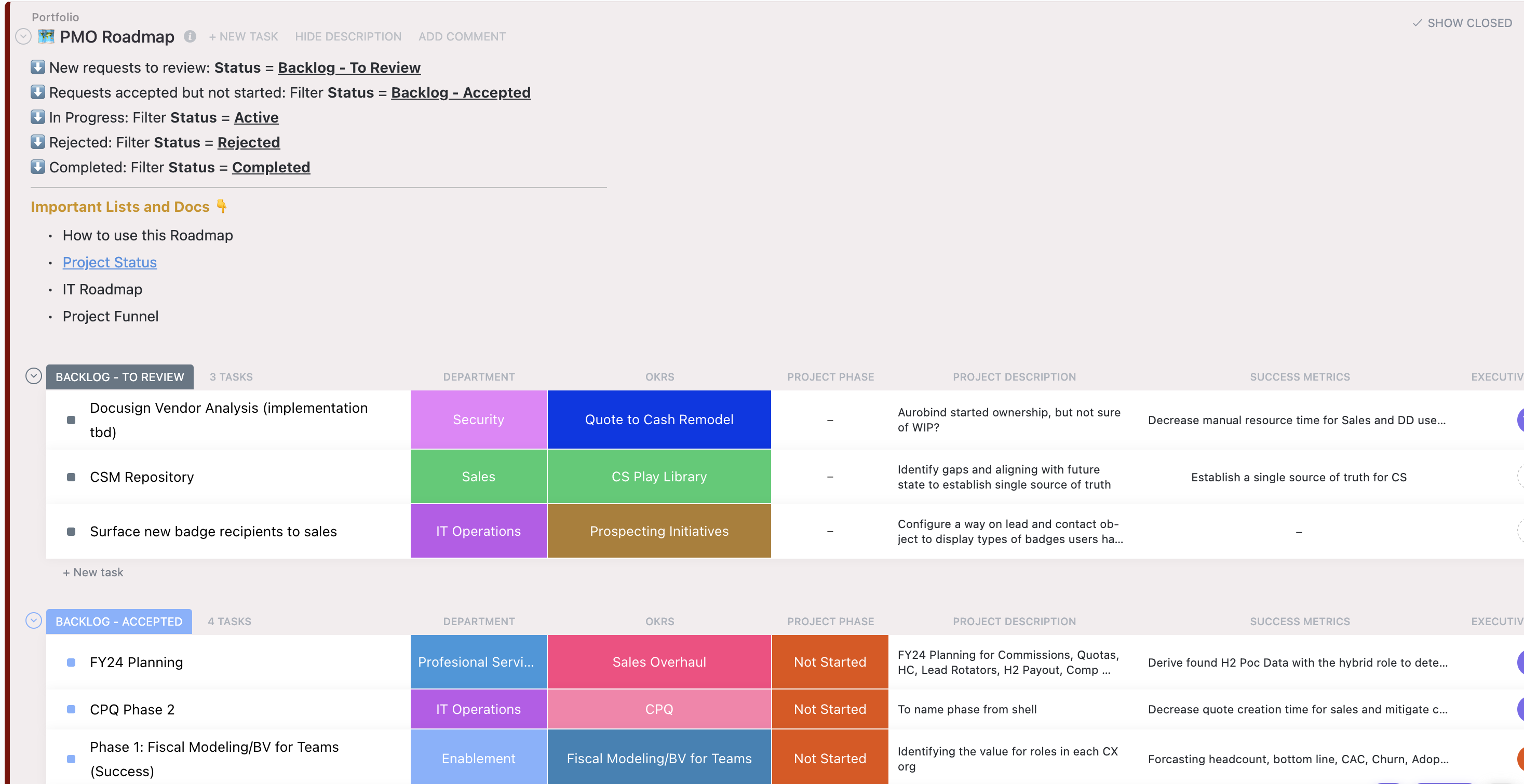Open the Project Status link

pyautogui.click(x=110, y=262)
